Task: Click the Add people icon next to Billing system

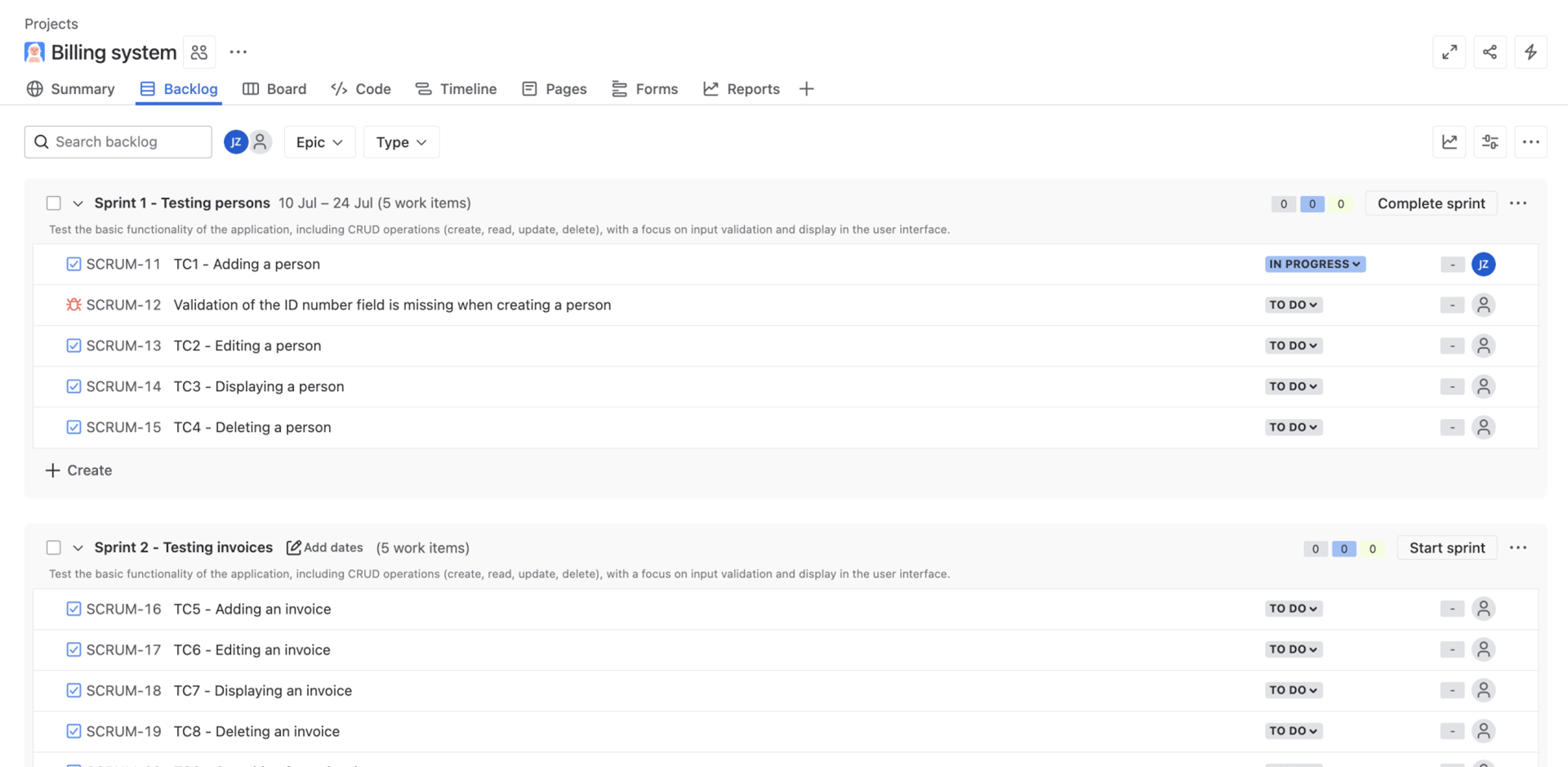Action: click(x=198, y=51)
